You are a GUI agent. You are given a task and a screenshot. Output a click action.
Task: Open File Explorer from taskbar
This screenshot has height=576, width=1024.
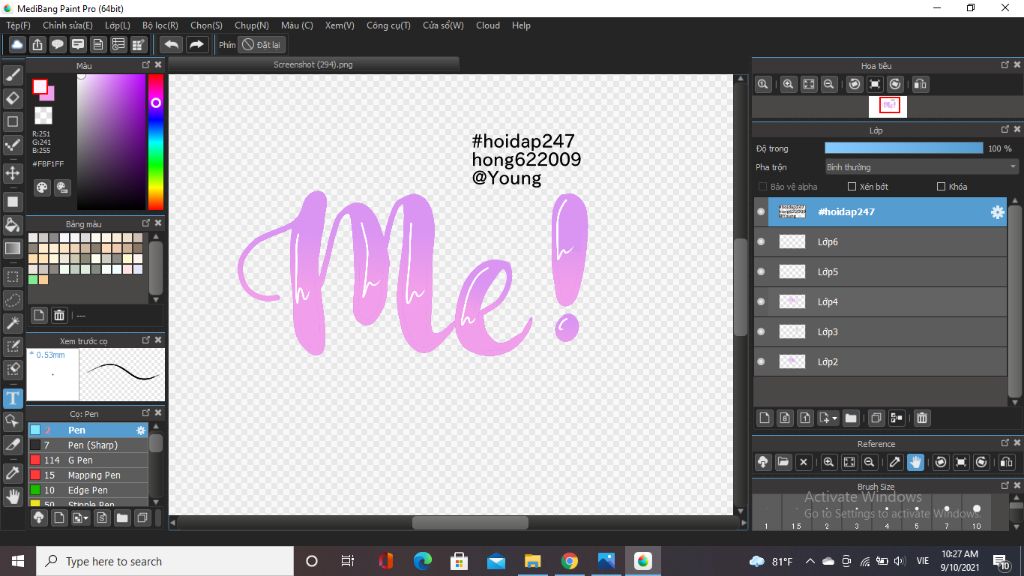(x=533, y=561)
